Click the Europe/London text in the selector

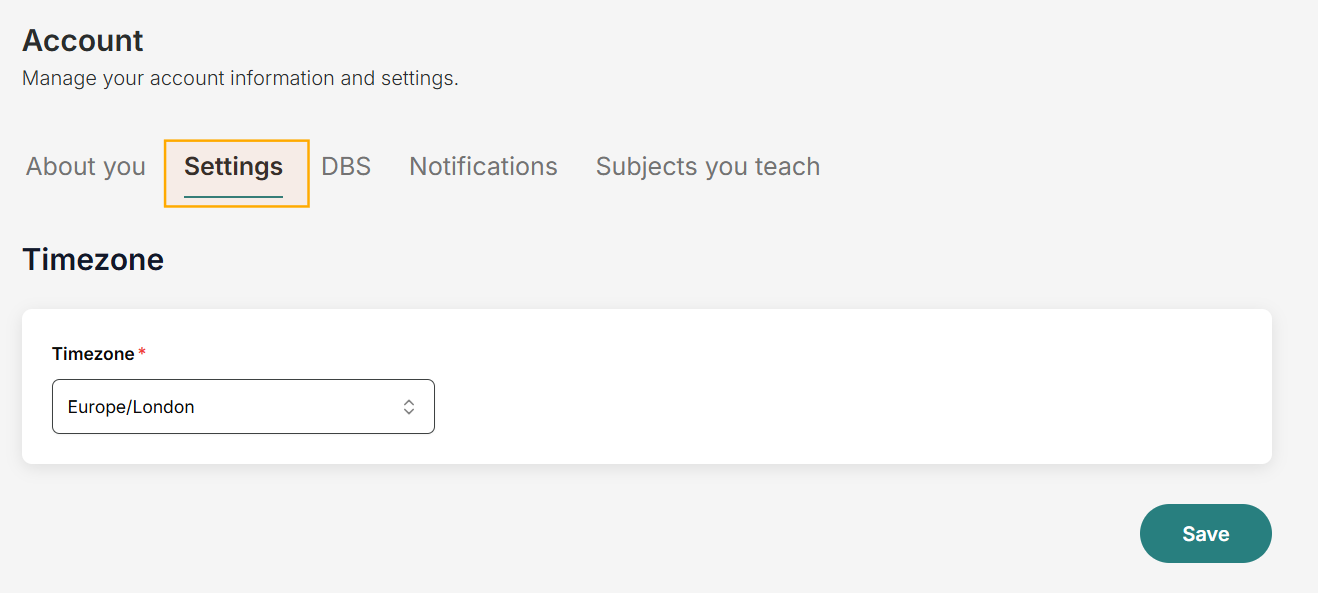(131, 407)
